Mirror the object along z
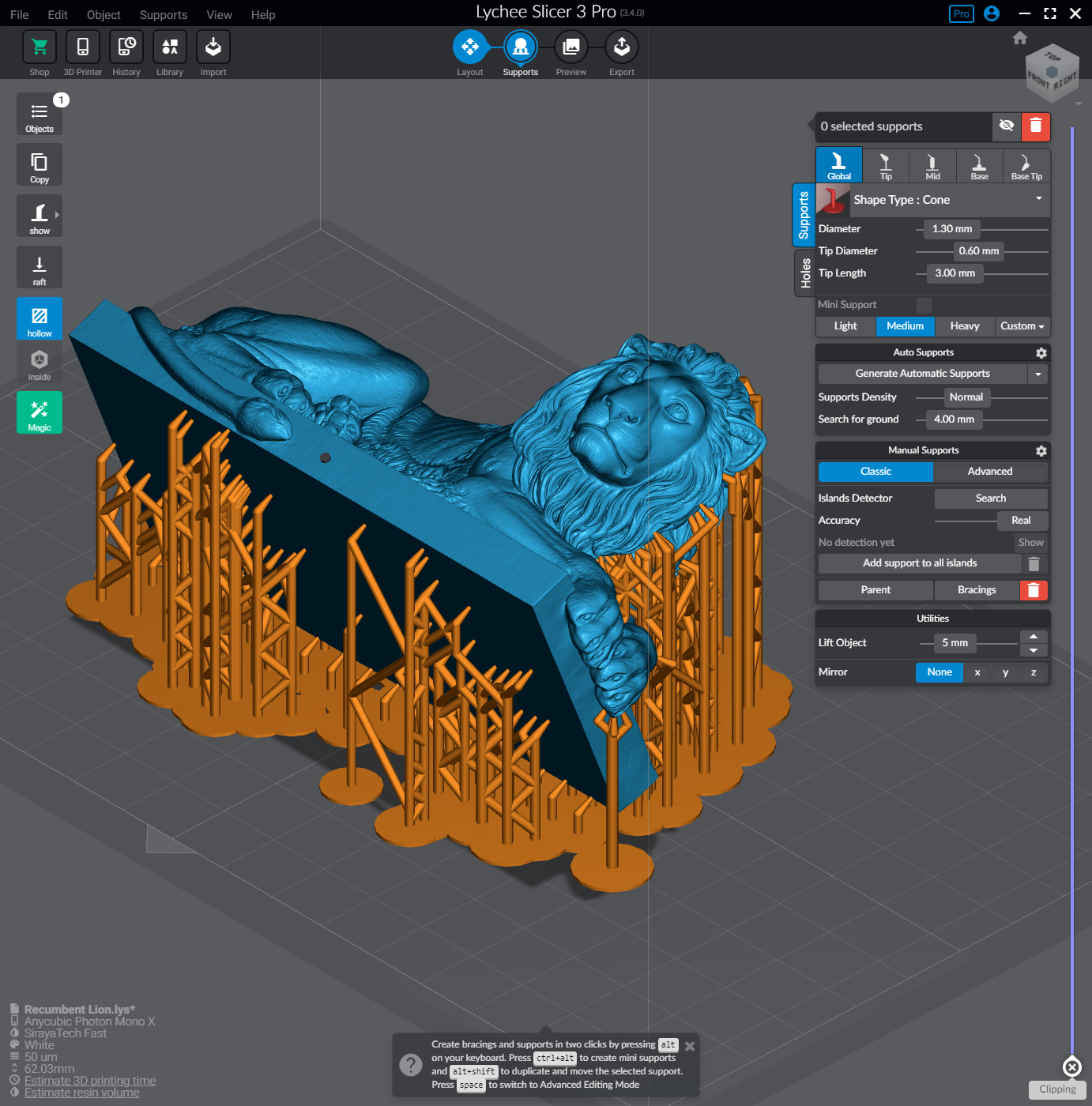 (x=1034, y=672)
